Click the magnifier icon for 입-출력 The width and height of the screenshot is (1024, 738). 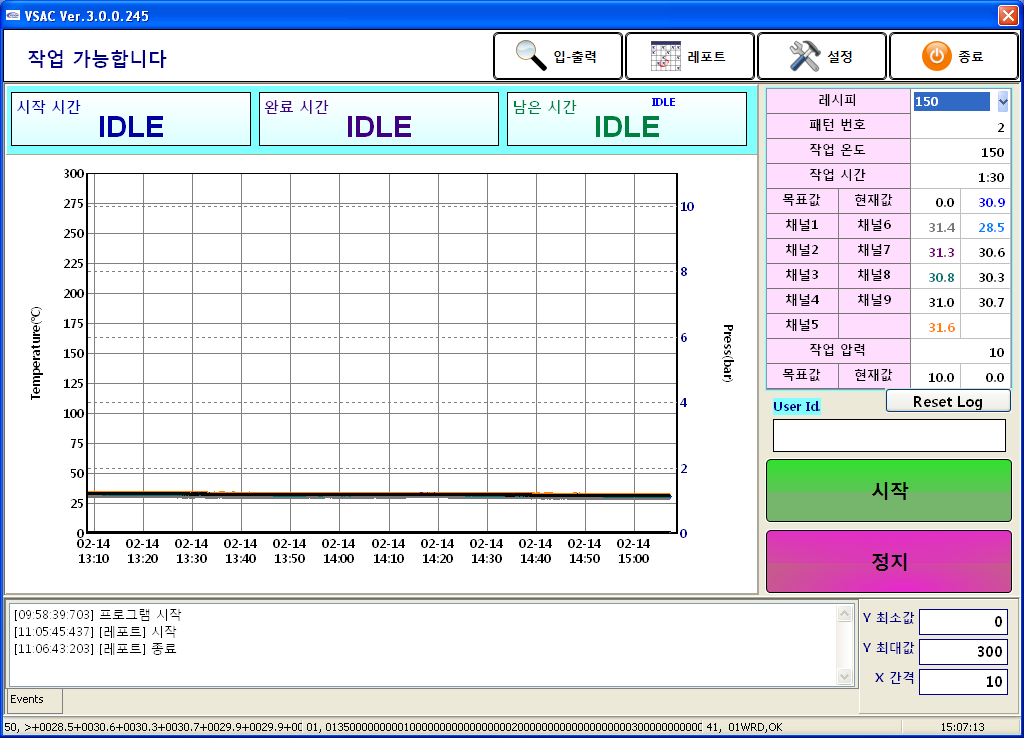pos(530,56)
